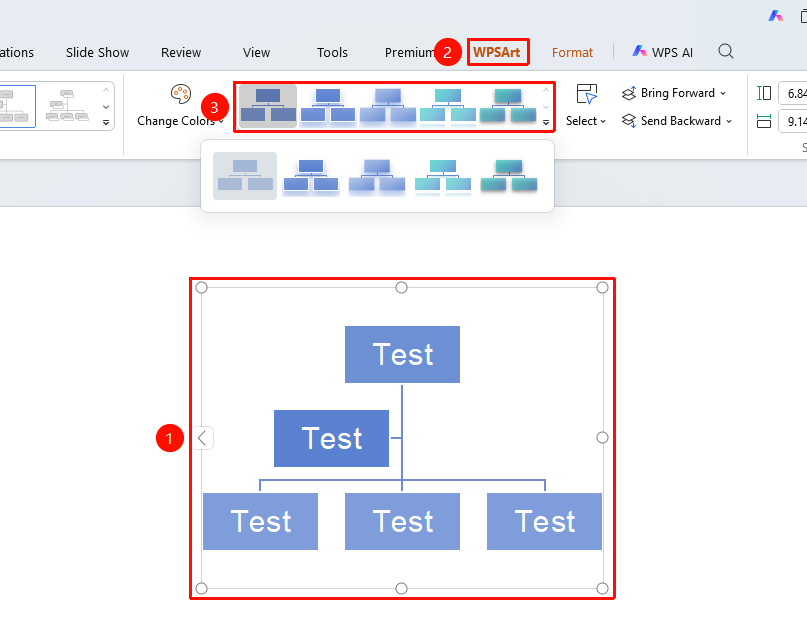Choose the second blue style in ribbon gallery
The width and height of the screenshot is (807, 621).
(328, 106)
